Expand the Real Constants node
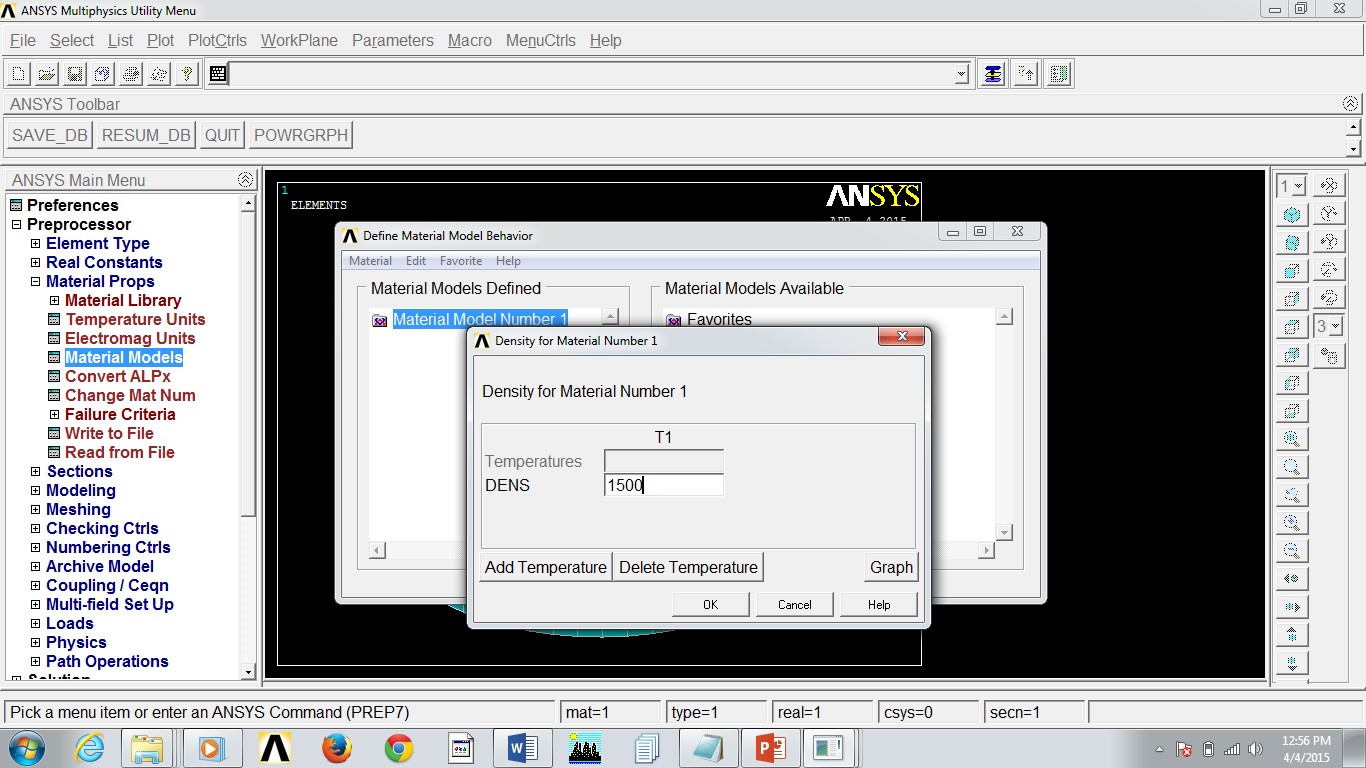The width and height of the screenshot is (1366, 768). pos(35,262)
